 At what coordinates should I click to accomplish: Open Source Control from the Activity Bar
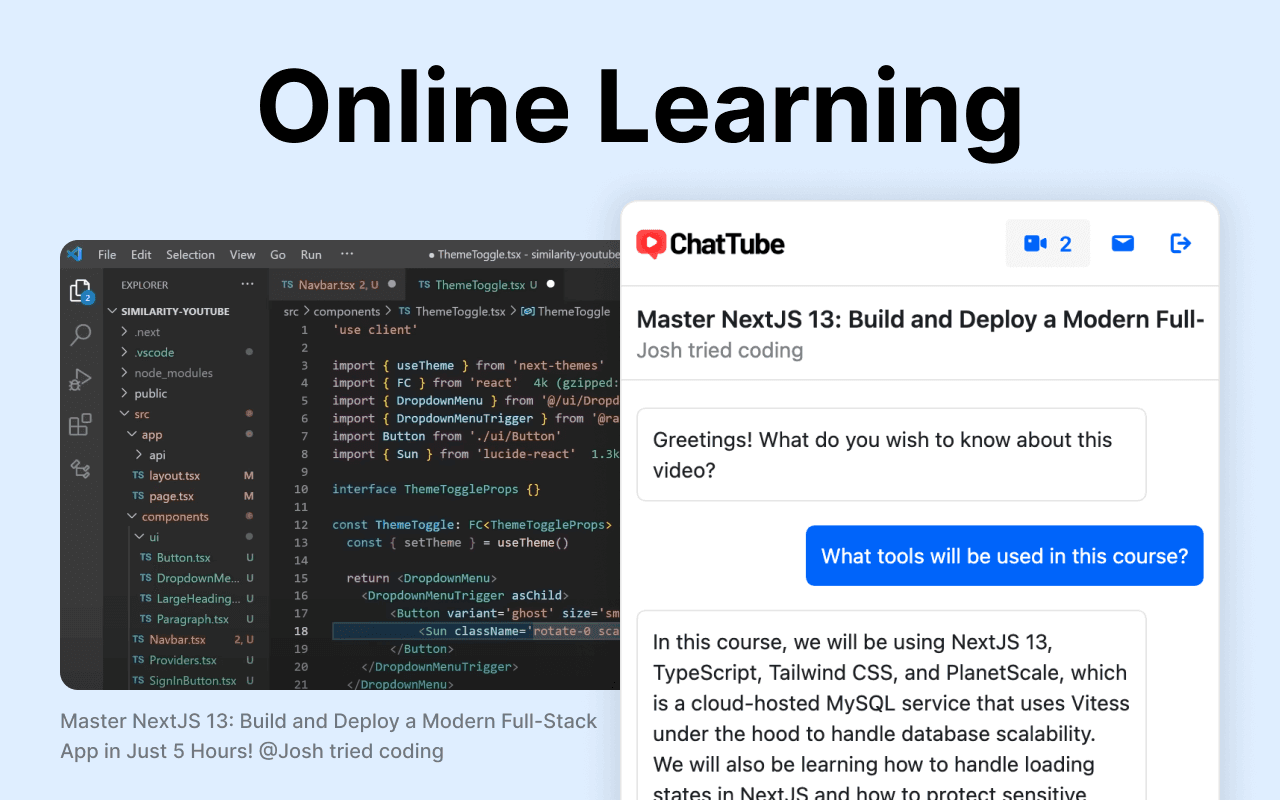[80, 468]
